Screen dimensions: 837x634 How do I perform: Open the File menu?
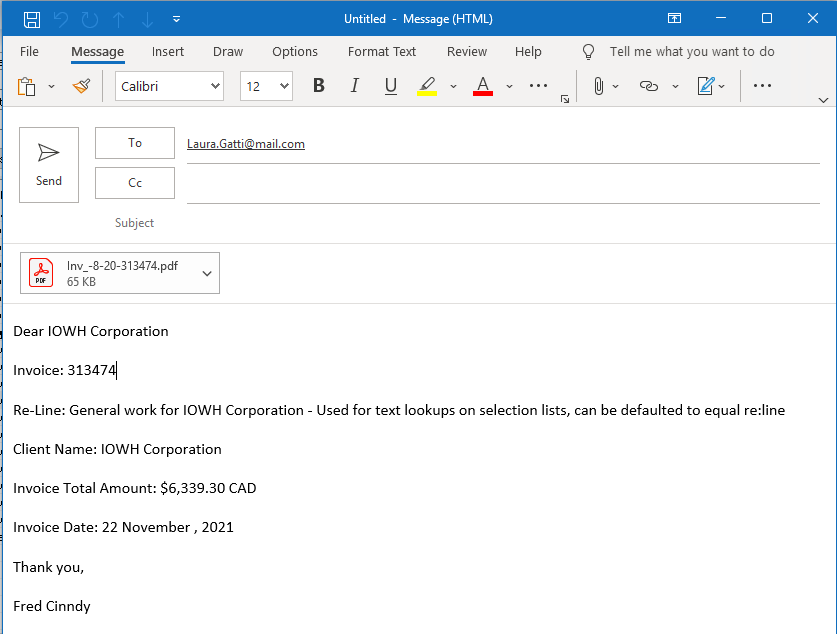coord(29,52)
